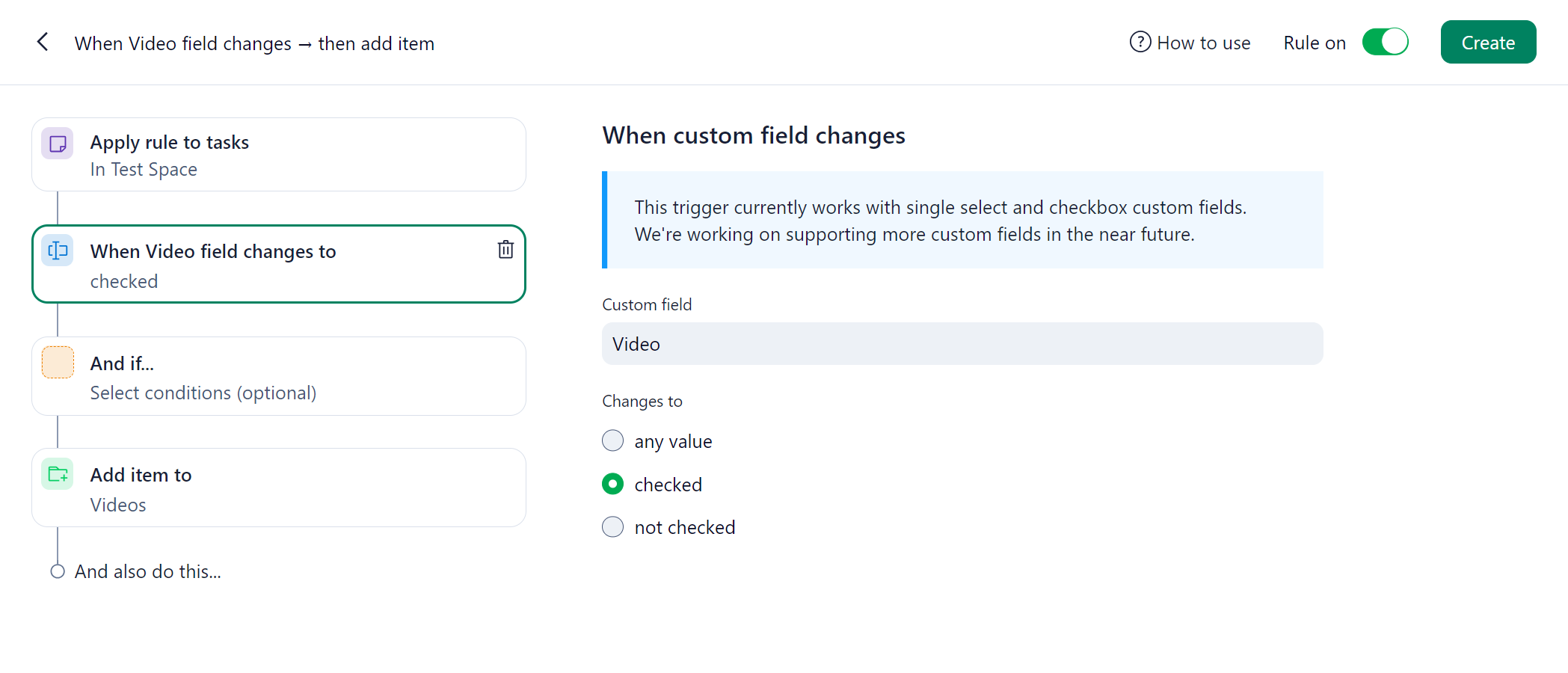
Task: Open the Video custom field dropdown
Action: pyautogui.click(x=962, y=344)
